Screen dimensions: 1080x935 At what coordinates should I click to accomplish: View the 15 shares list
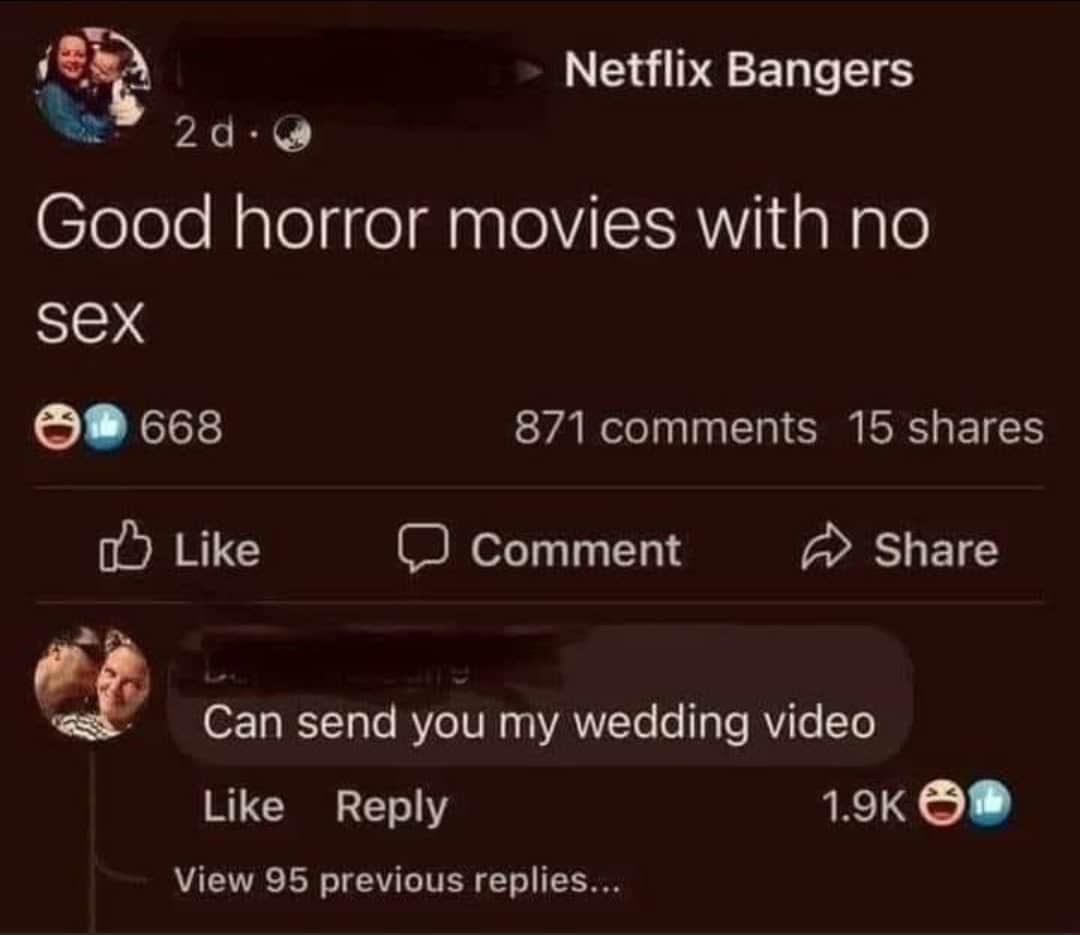click(x=946, y=428)
